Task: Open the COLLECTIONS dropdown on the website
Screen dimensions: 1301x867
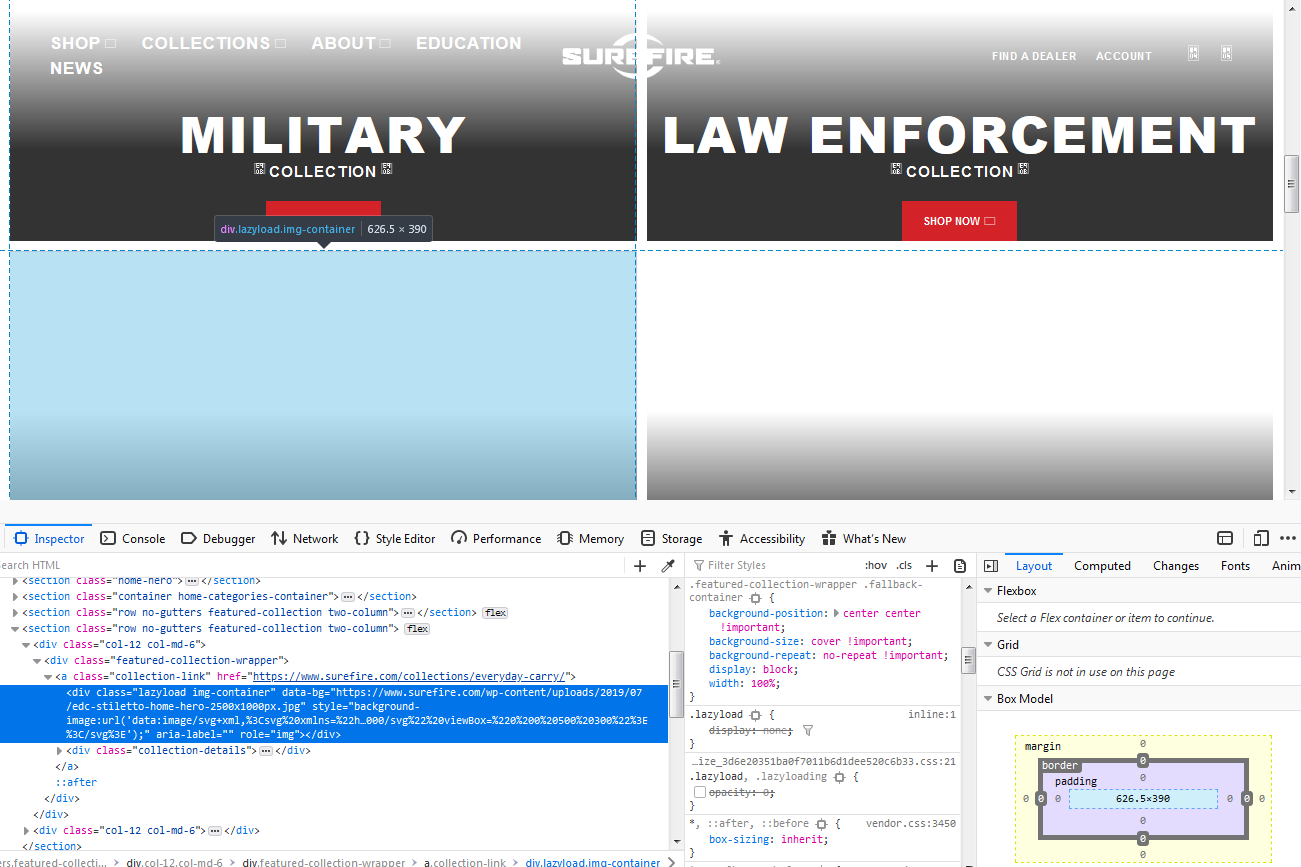Action: click(x=214, y=43)
